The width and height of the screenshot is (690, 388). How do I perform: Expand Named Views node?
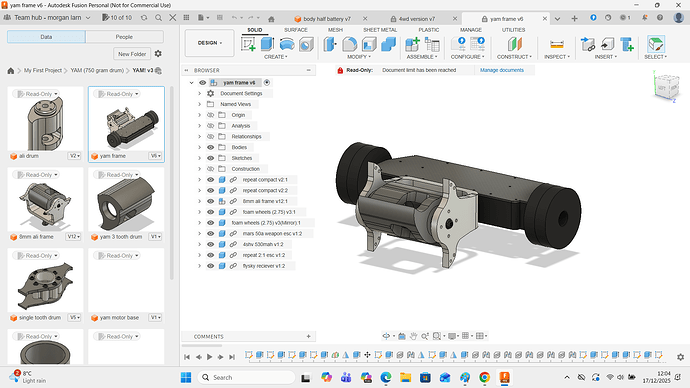pyautogui.click(x=199, y=104)
